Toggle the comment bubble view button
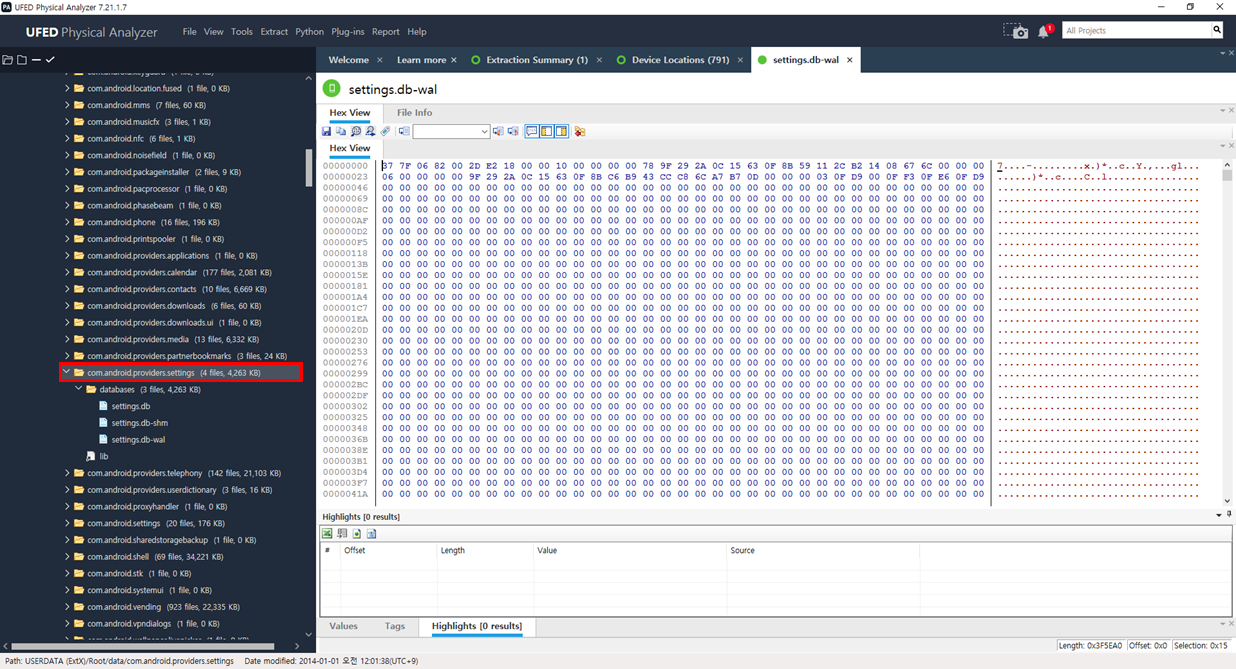Viewport: 1236px width, 669px height. (532, 132)
